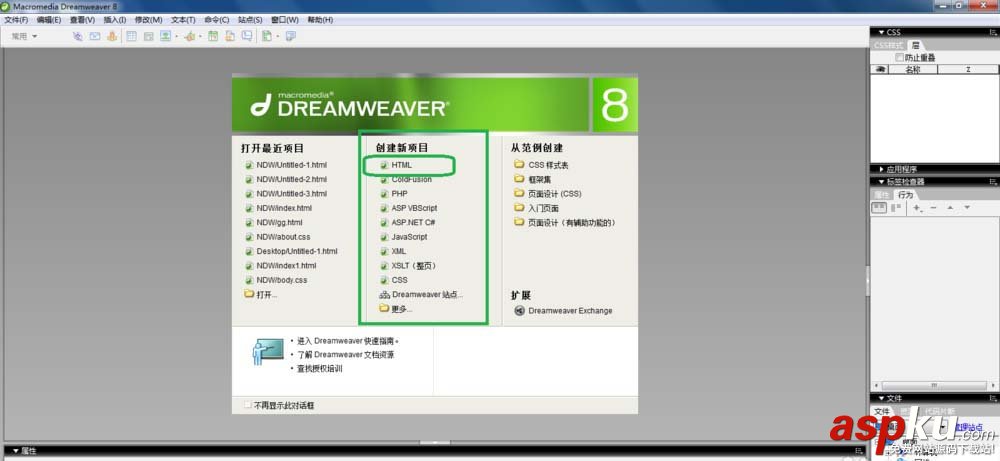Click the Show All Events button in the Behaviors panel
This screenshot has width=1000, height=461.
[x=895, y=208]
